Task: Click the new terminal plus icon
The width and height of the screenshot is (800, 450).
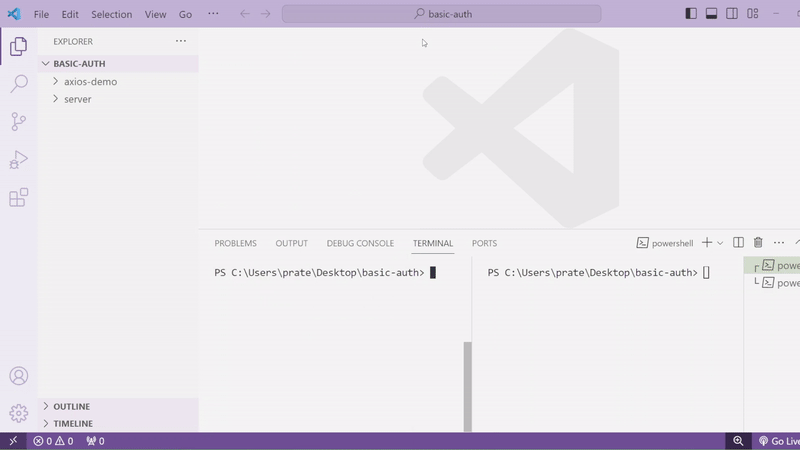Action: click(x=707, y=243)
